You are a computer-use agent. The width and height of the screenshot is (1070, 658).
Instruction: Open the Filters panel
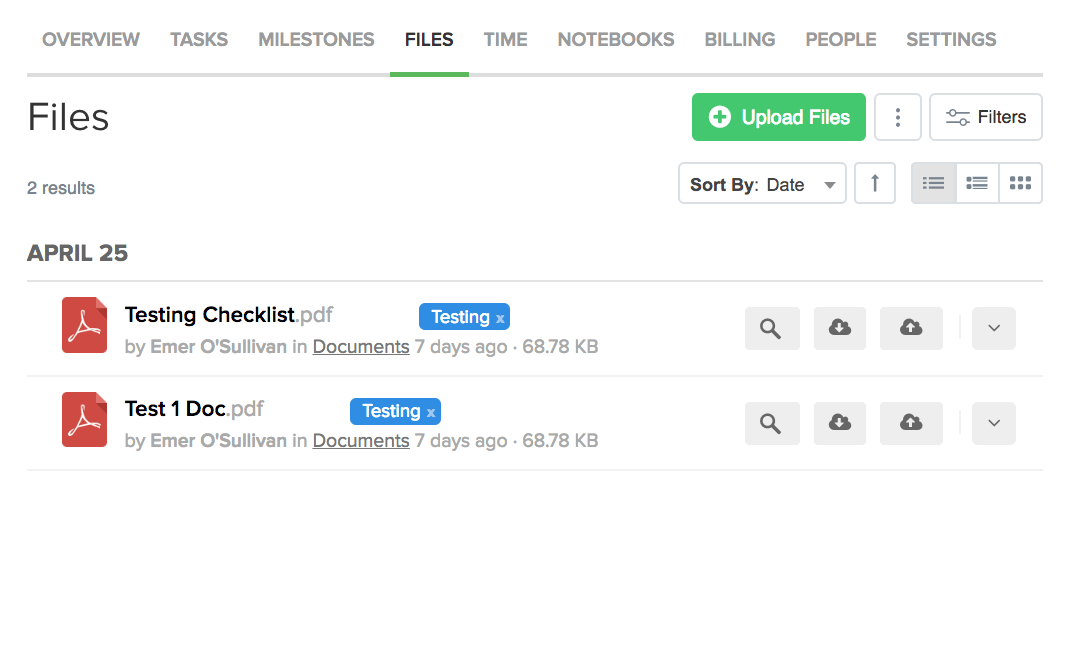985,117
